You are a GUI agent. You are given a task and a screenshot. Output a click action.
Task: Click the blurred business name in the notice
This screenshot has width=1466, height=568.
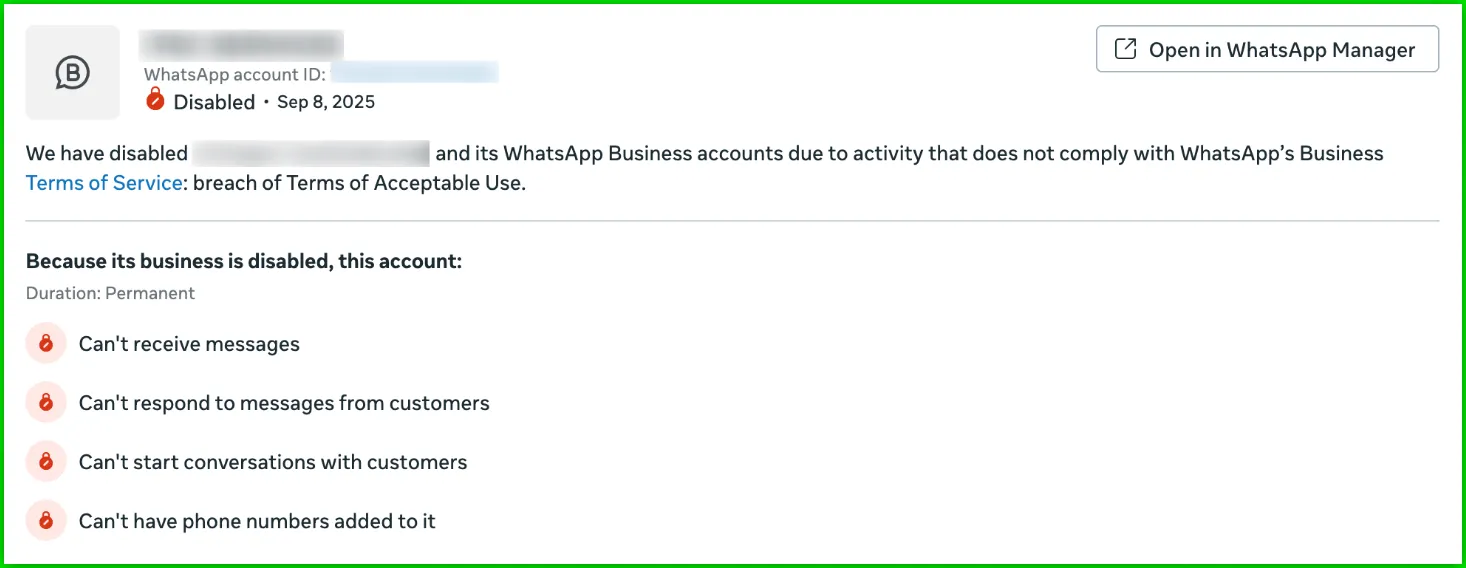coord(311,153)
